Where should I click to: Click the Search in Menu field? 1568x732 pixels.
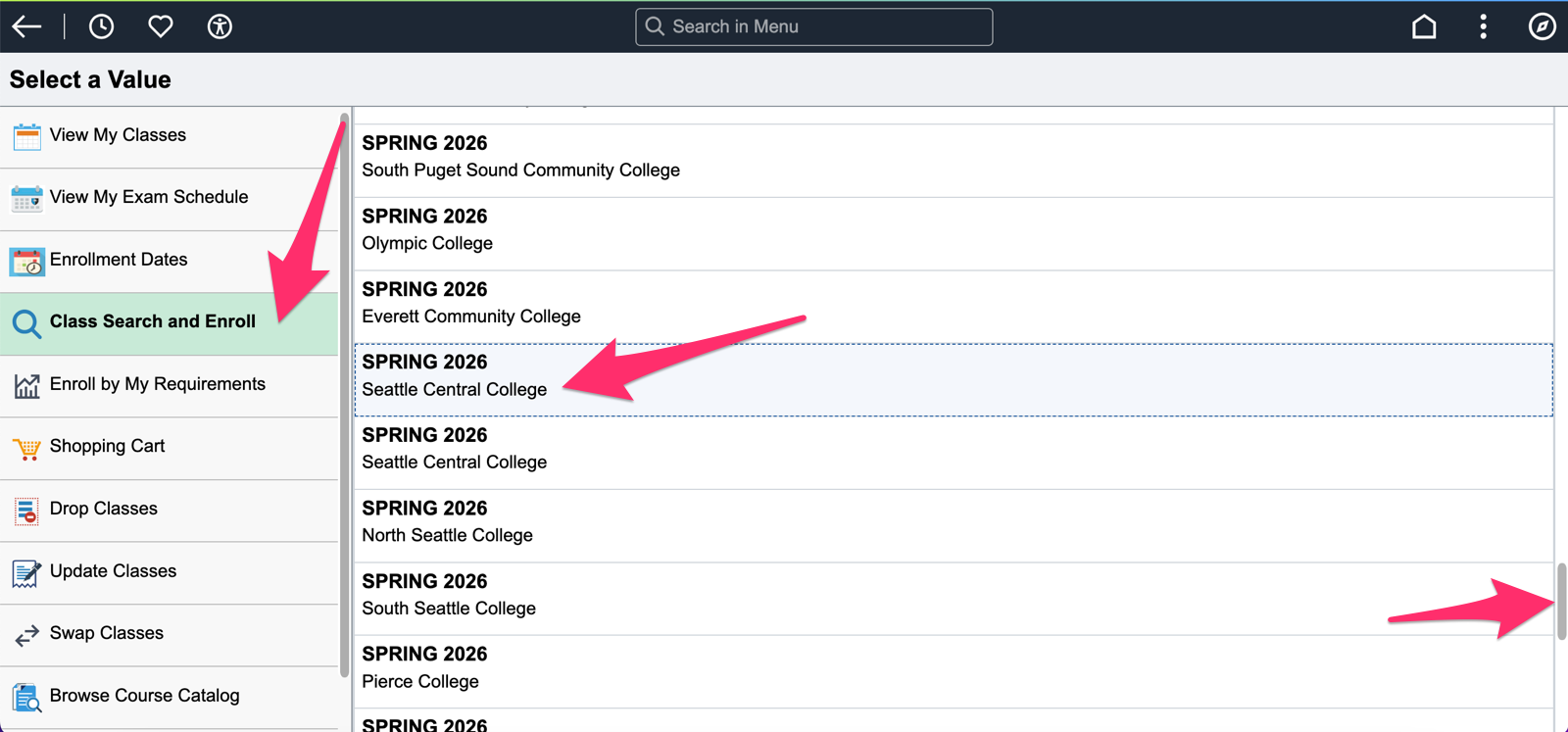point(813,26)
